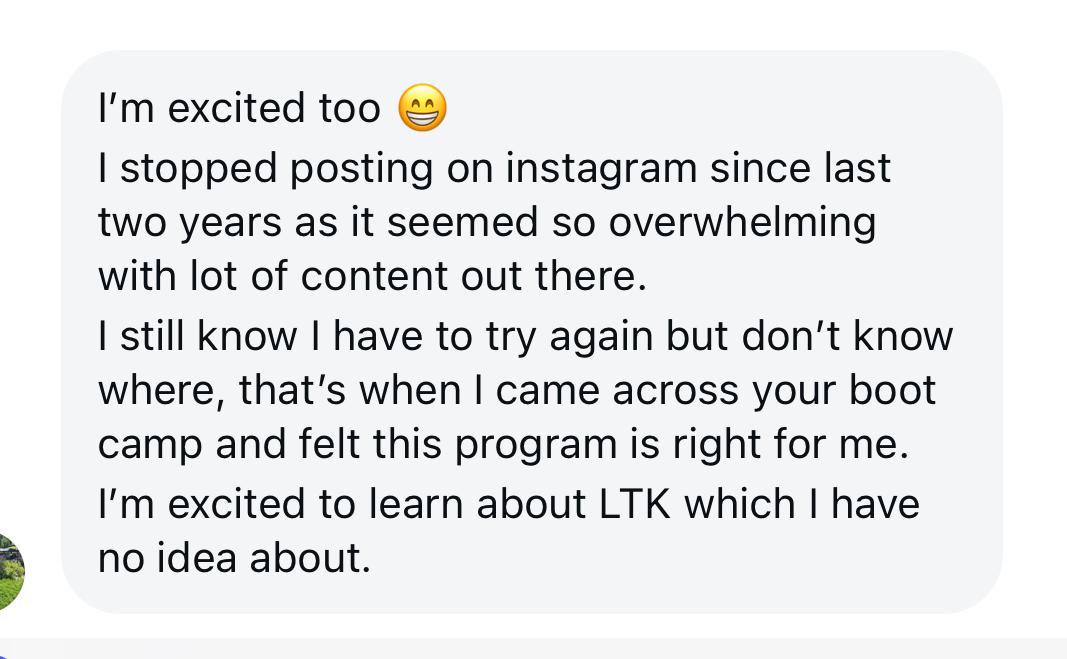
Task: Click the words "try again"
Action: coord(544,335)
